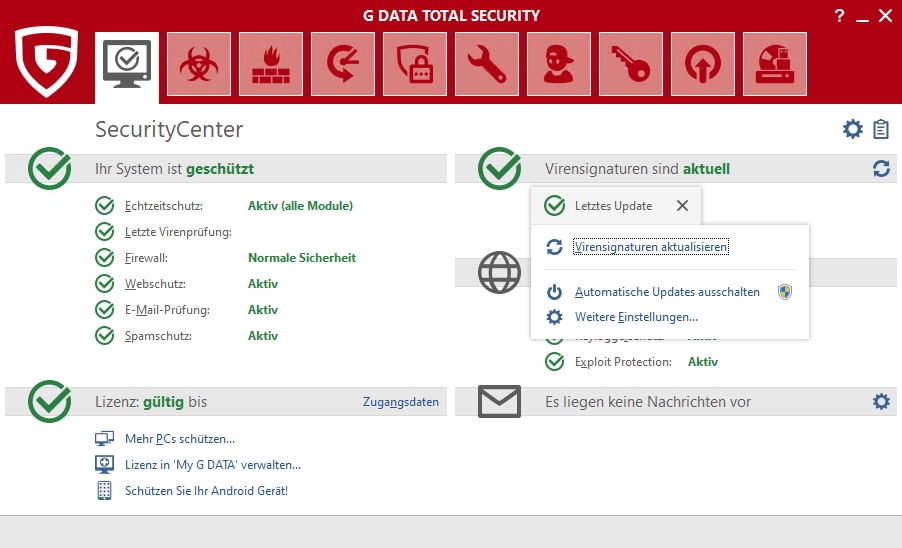Image resolution: width=902 pixels, height=548 pixels.
Task: Click gear icon beside Weitere Einstellungen
Action: [554, 317]
